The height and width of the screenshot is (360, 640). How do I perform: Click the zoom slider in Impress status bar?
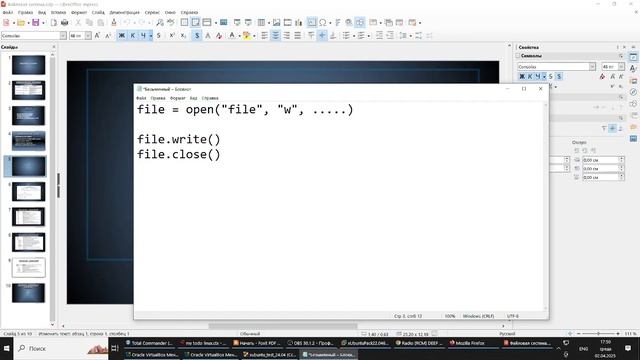point(598,333)
